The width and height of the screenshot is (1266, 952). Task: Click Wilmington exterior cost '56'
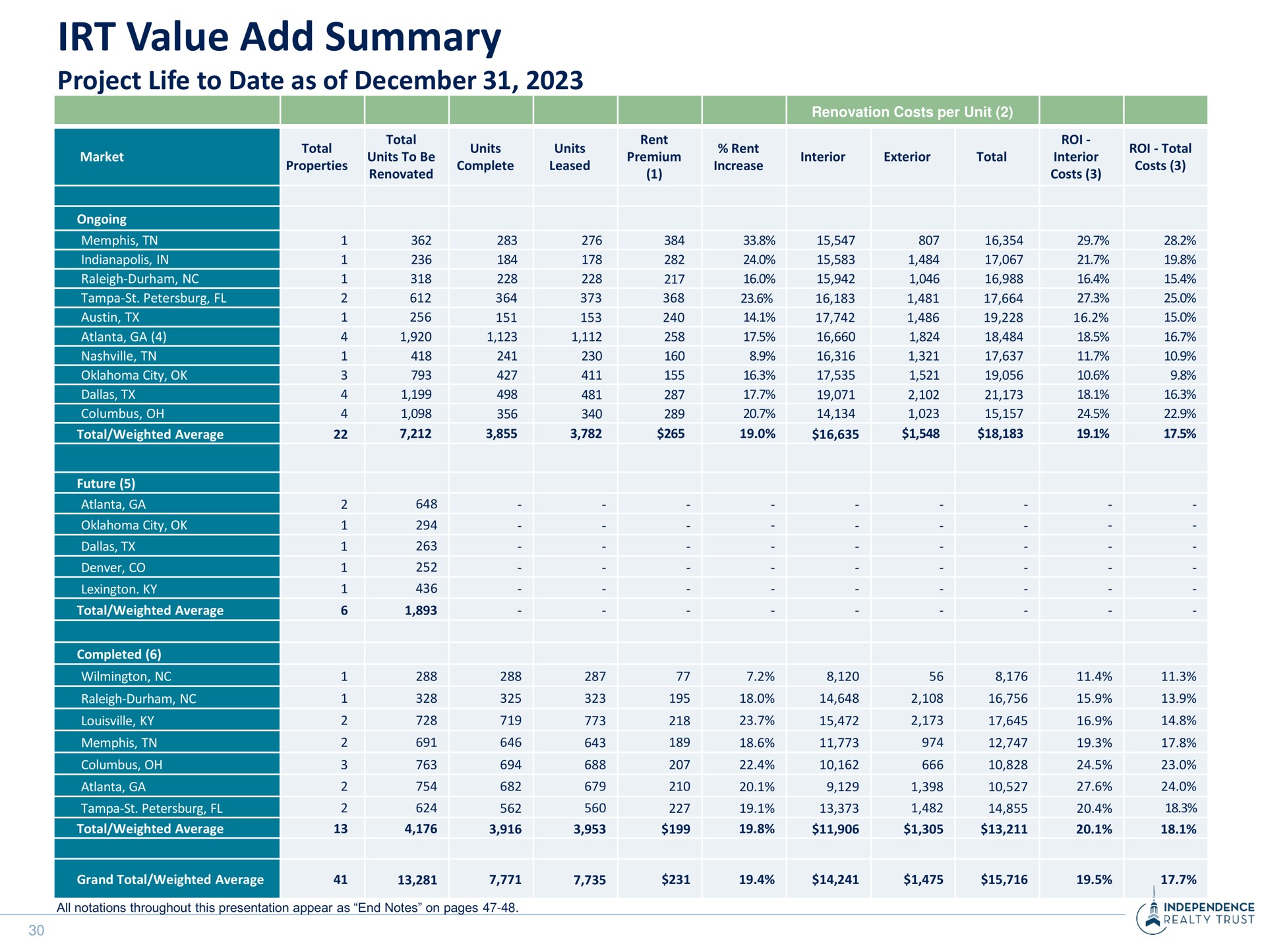coord(936,676)
